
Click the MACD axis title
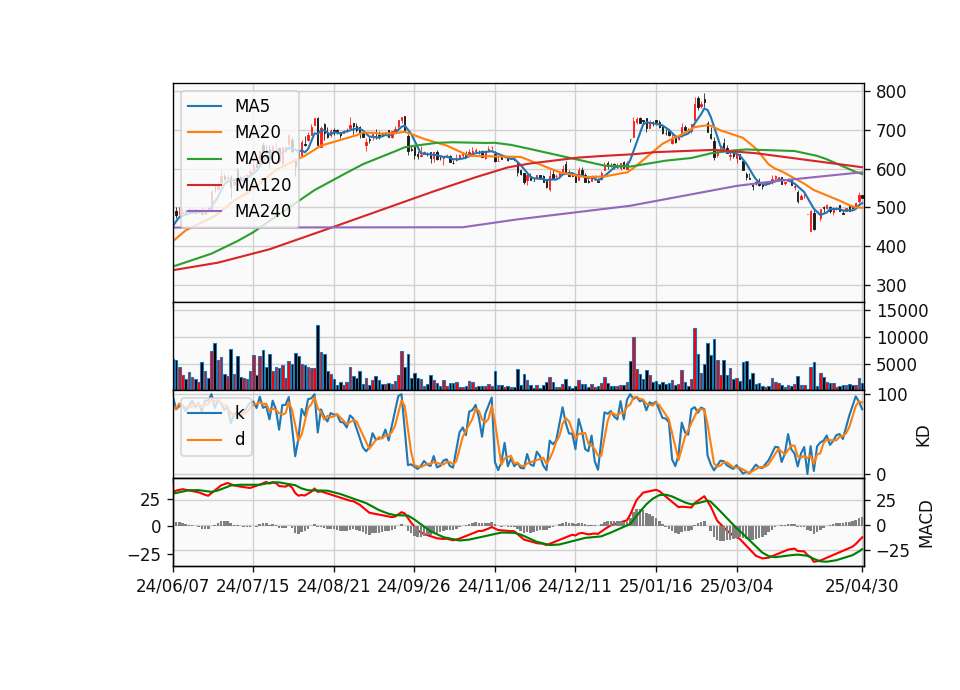[x=925, y=525]
